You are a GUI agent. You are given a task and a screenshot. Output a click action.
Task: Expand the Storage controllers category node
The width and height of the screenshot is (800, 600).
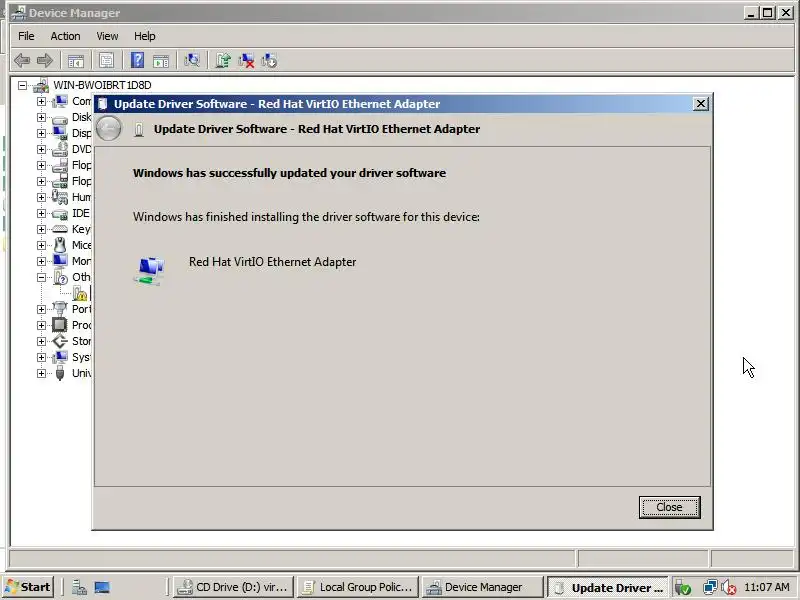41,341
